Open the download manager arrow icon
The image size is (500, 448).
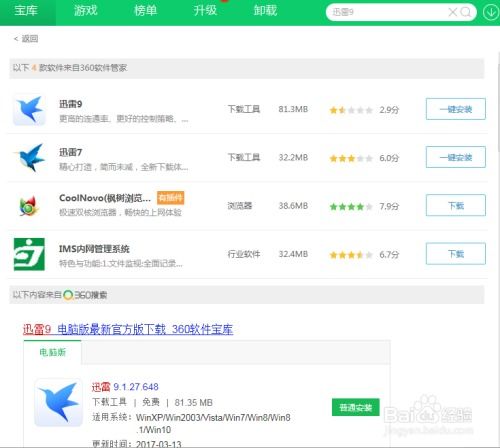pyautogui.click(x=491, y=12)
